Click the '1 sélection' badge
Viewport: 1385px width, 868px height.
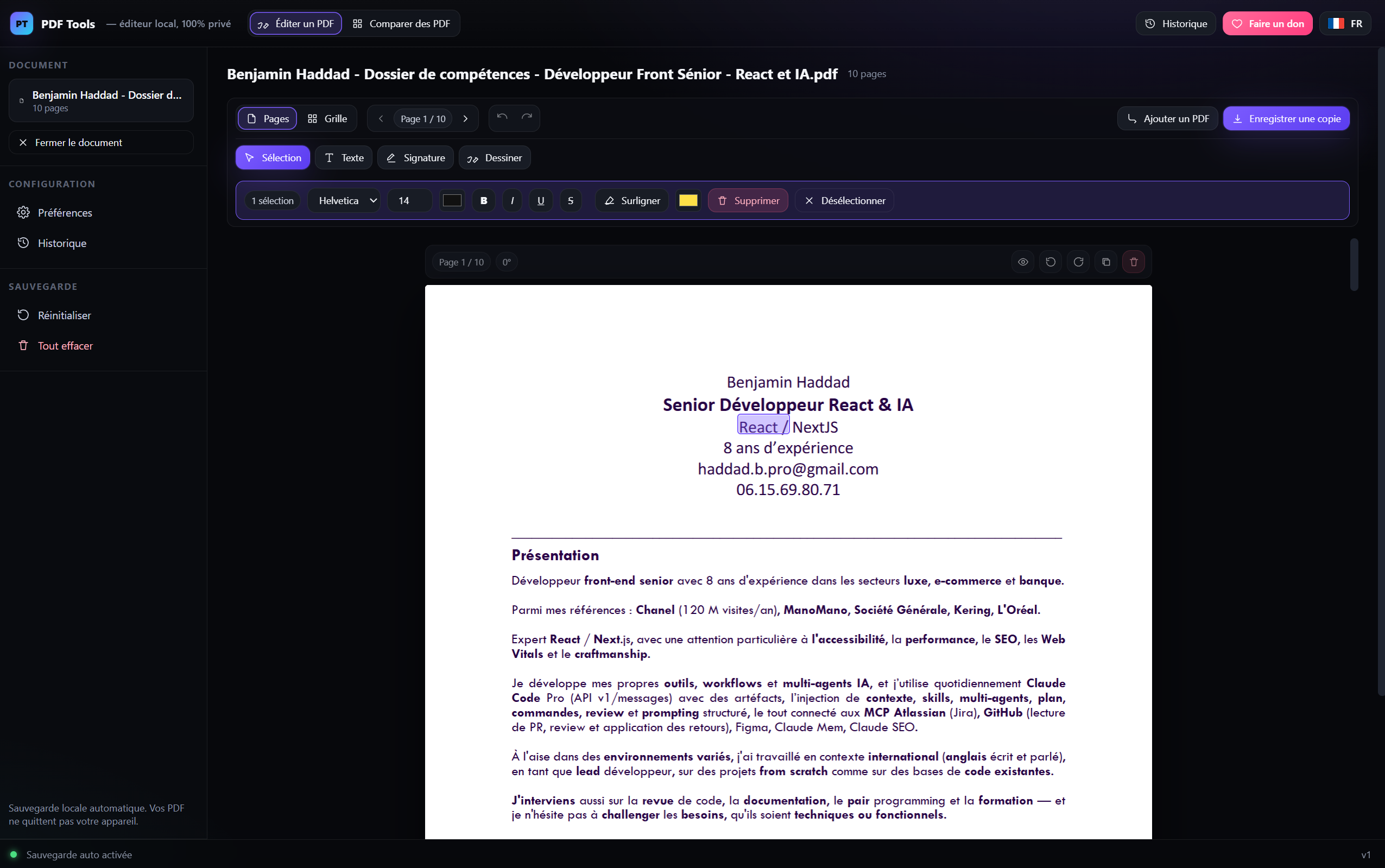[x=273, y=200]
